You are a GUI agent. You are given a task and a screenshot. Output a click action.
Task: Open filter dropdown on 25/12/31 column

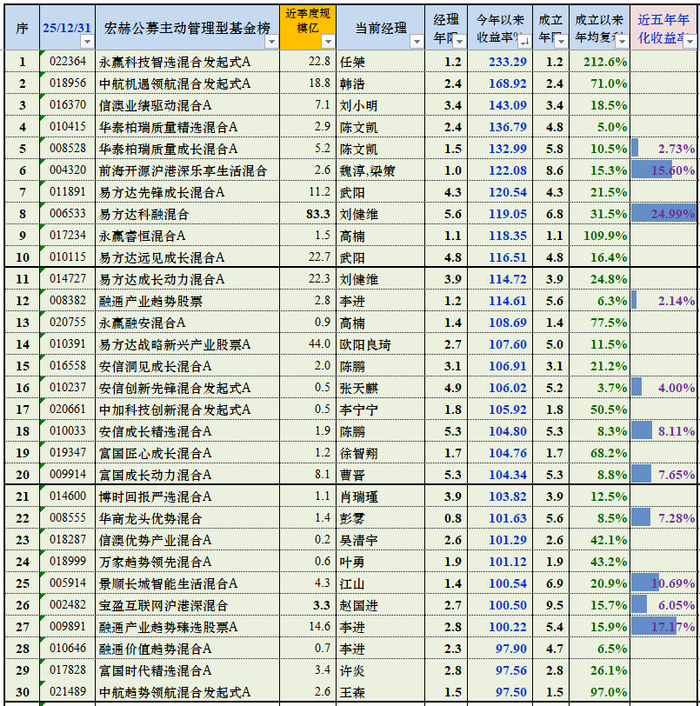click(87, 42)
